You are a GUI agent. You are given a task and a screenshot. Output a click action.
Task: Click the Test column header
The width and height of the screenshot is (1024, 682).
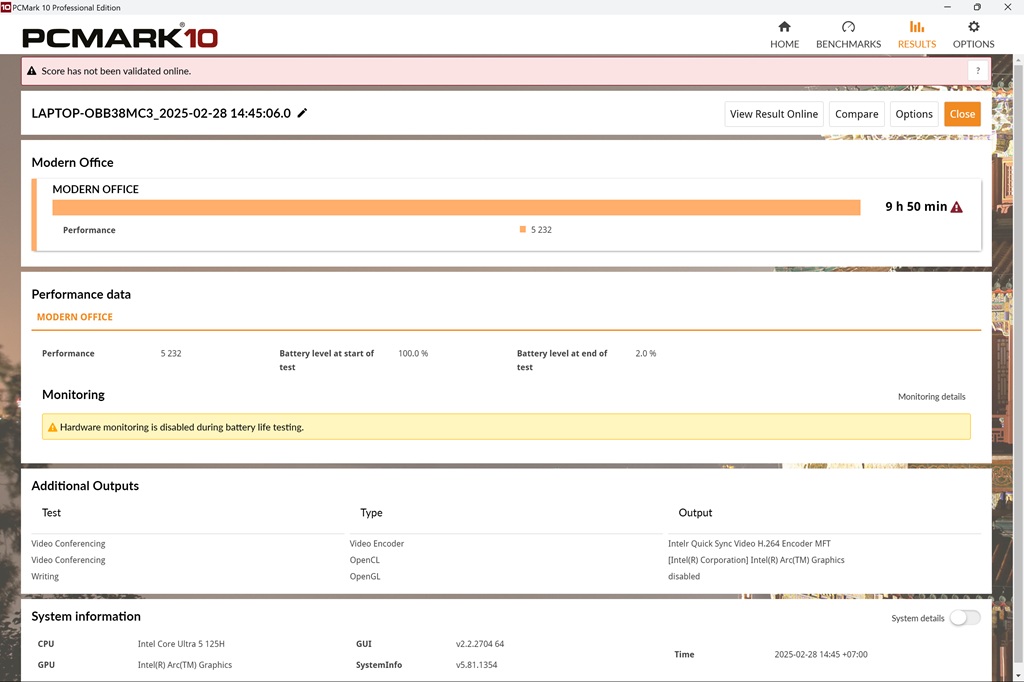(52, 513)
